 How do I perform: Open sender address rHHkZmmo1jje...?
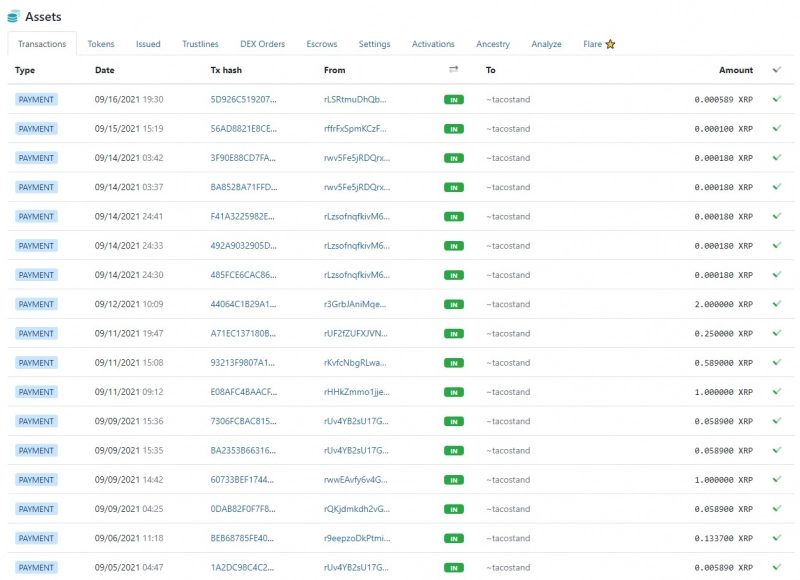point(356,392)
